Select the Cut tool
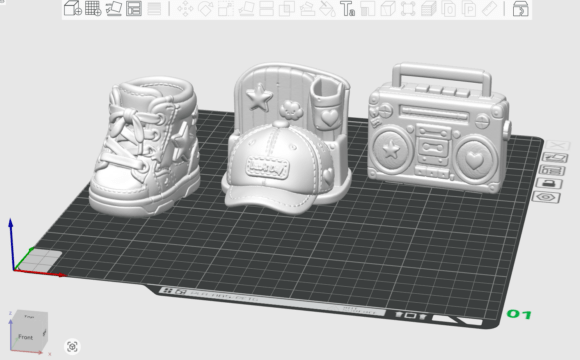Screen dimensions: 580x360 coord(266,9)
